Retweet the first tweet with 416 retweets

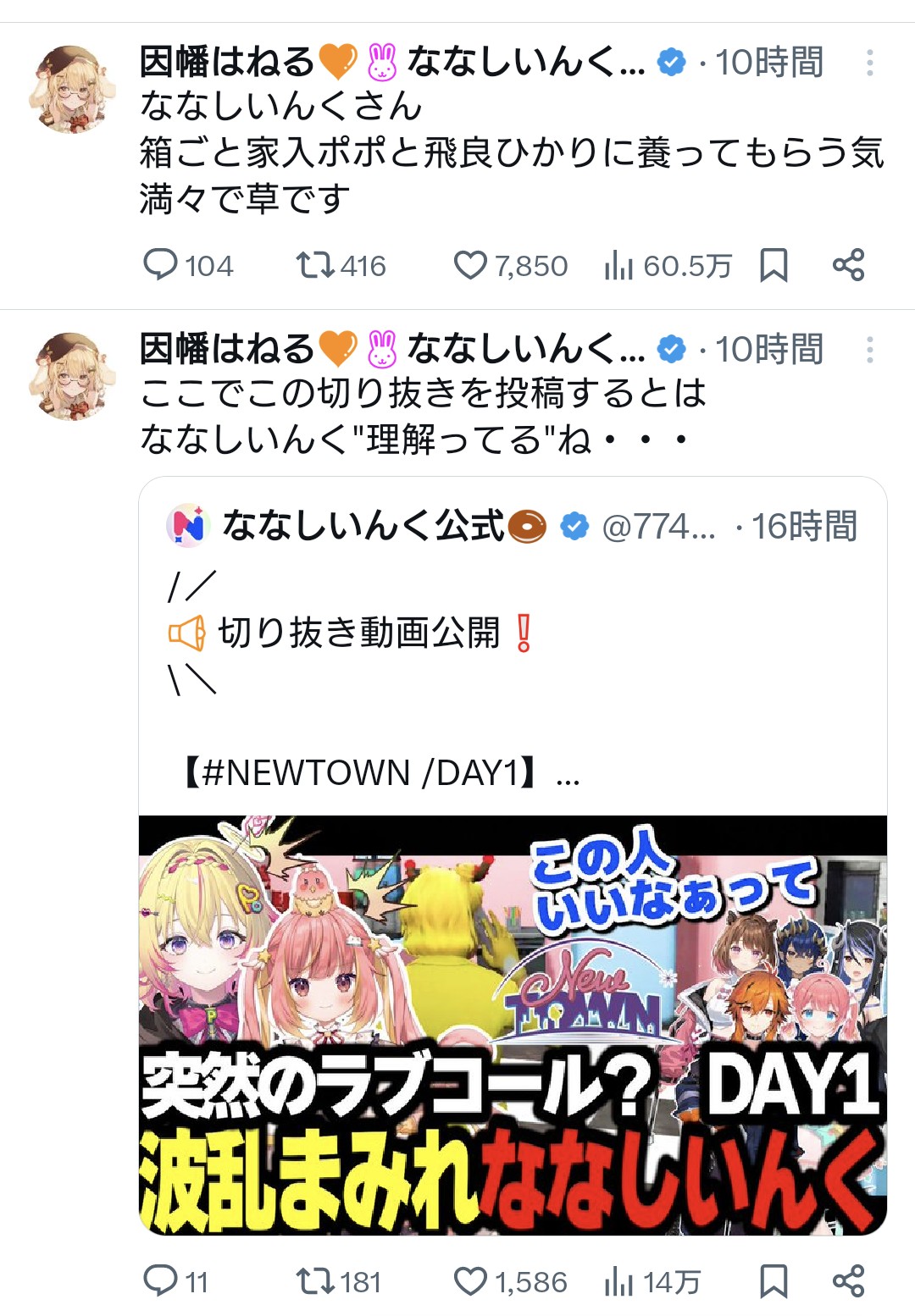coord(341,266)
